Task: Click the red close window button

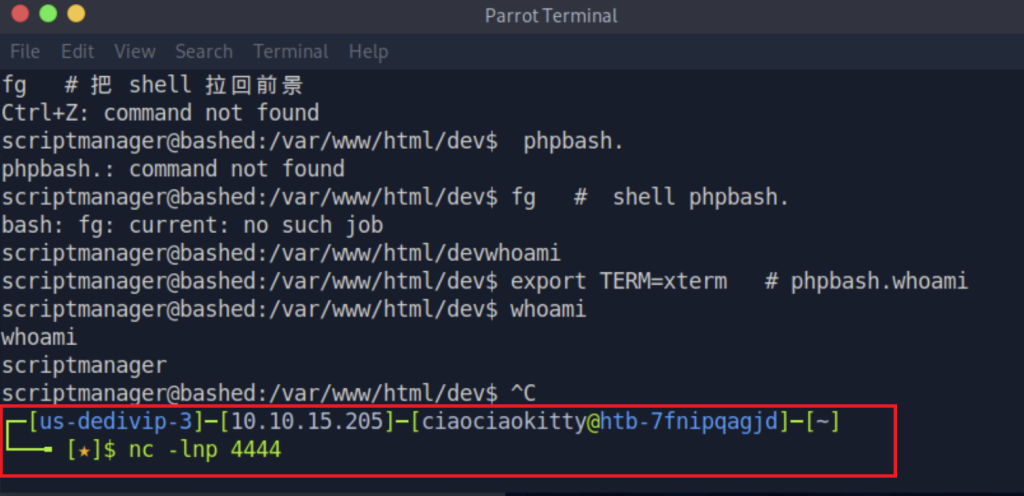Action: (x=20, y=14)
